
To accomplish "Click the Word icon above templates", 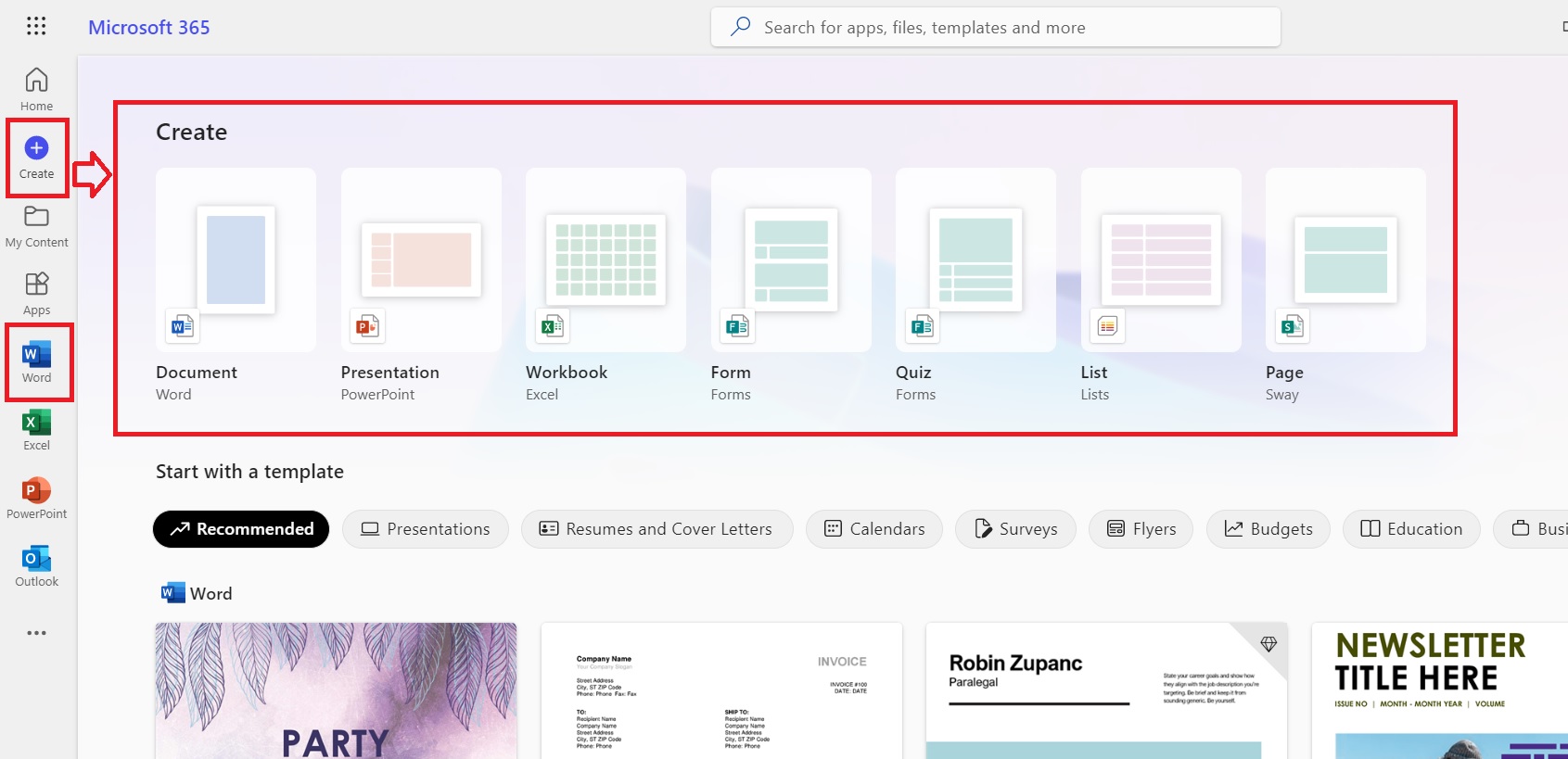I will pyautogui.click(x=172, y=593).
